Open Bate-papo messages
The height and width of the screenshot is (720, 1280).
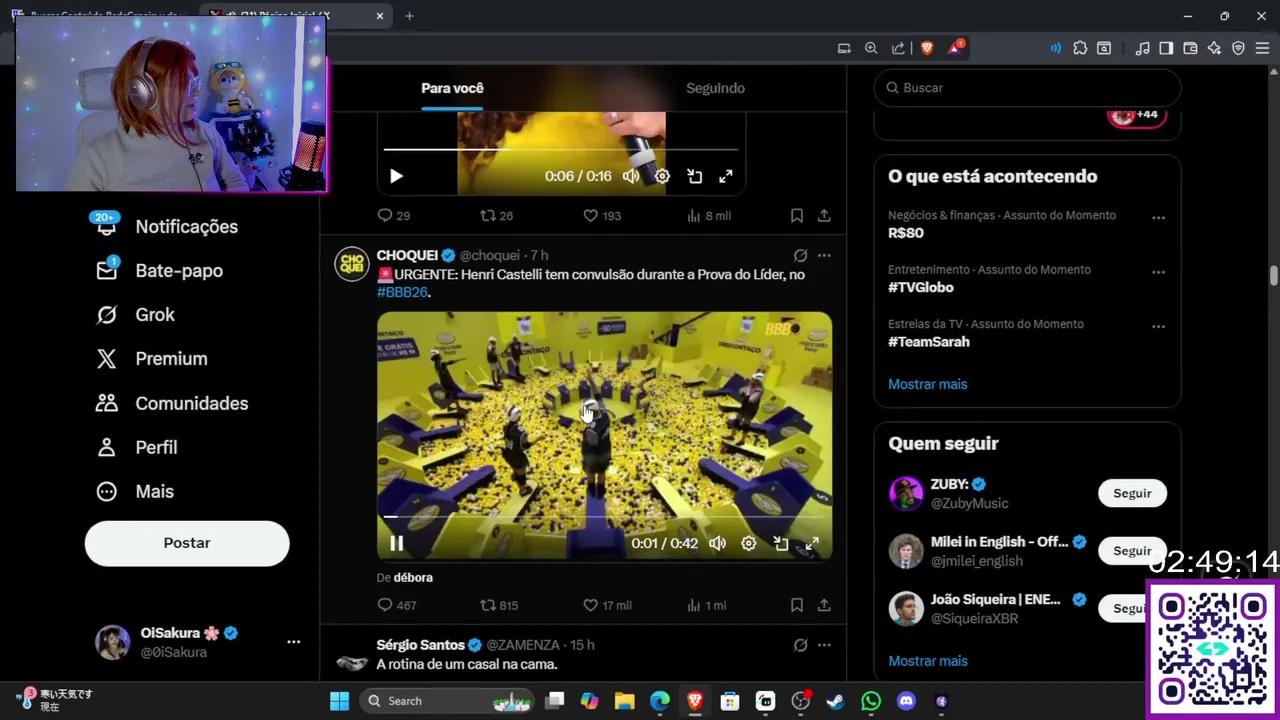pyautogui.click(x=160, y=270)
